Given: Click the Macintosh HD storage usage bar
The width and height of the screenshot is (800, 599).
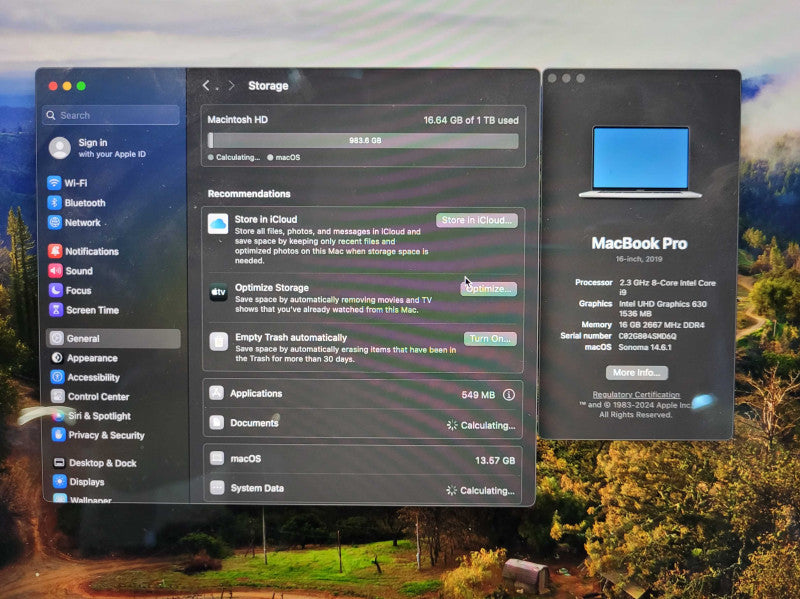Looking at the screenshot, I should 363,140.
